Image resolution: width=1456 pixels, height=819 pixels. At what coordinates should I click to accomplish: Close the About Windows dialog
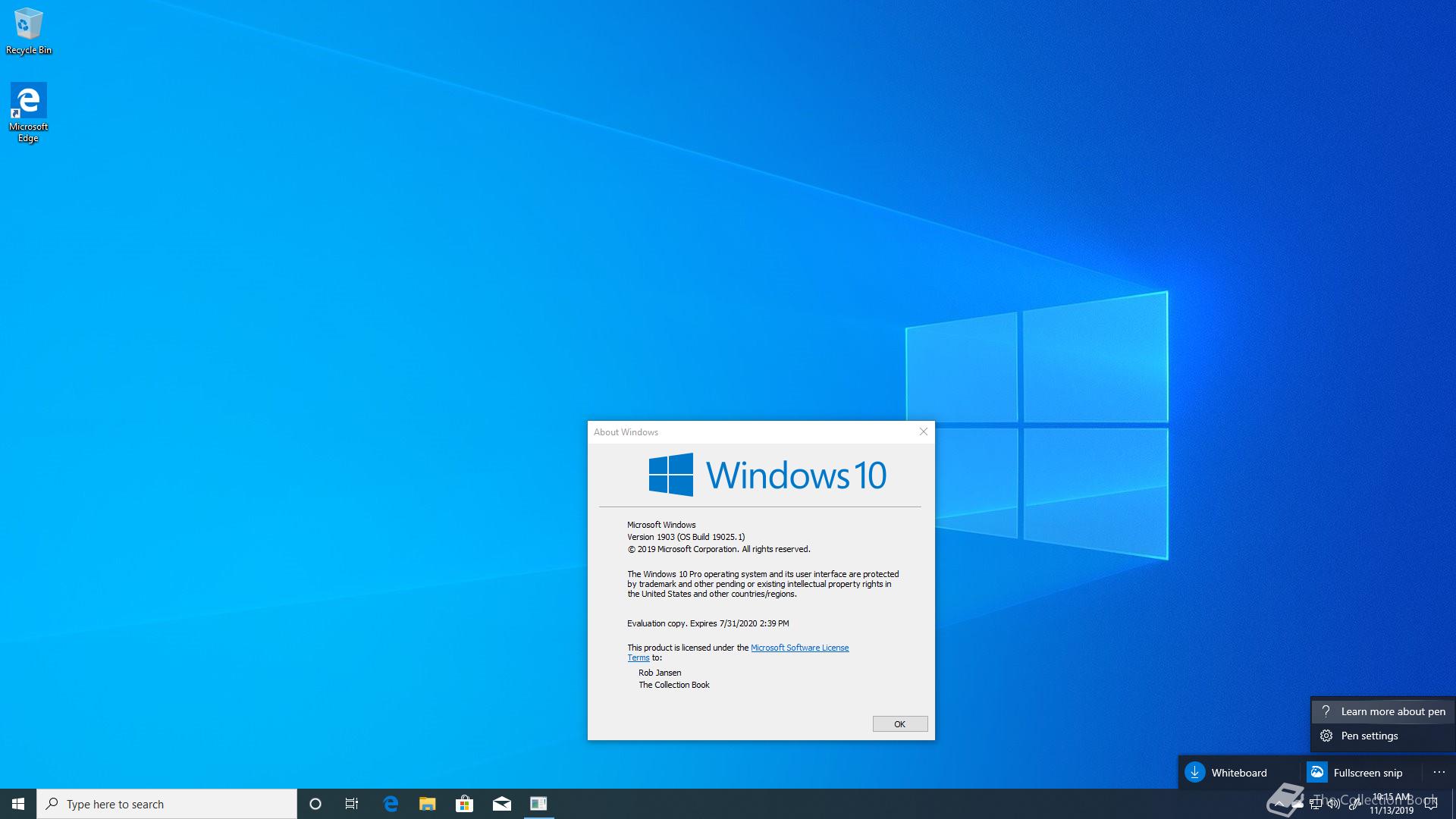[923, 431]
